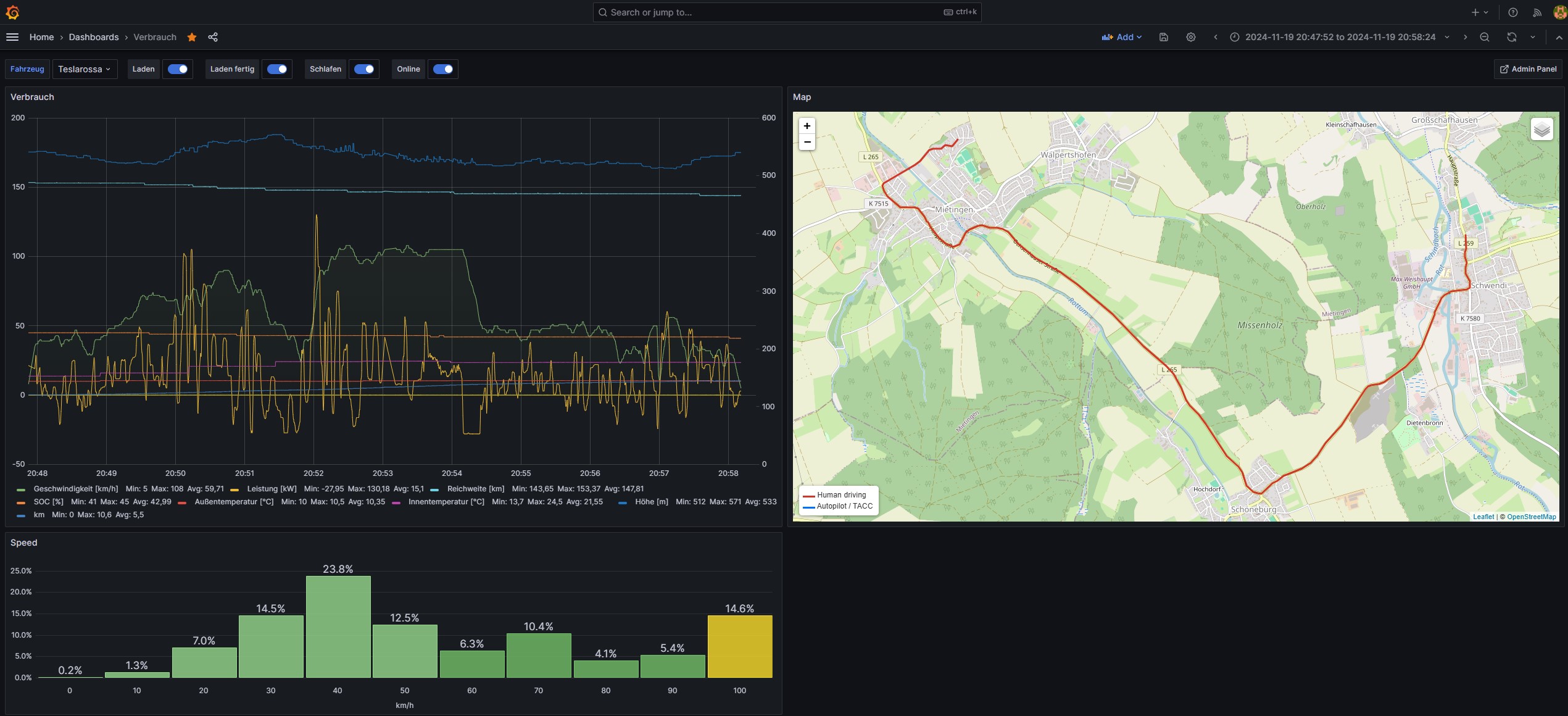
Task: Click the share dashboard icon
Action: pos(213,37)
